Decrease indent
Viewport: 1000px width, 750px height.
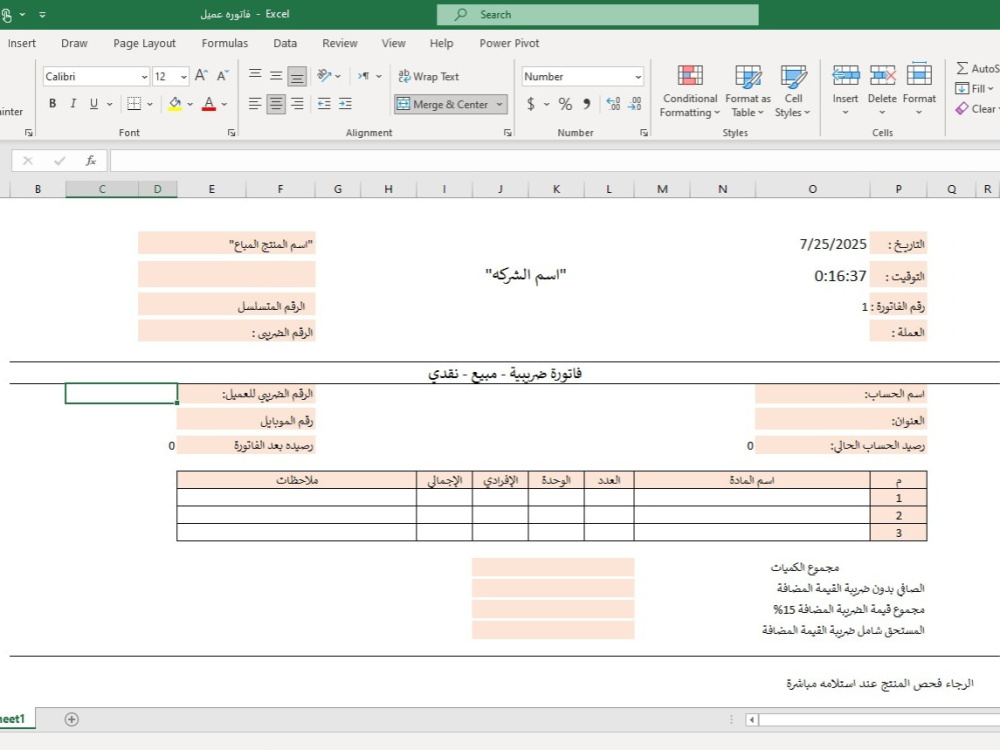coord(324,103)
